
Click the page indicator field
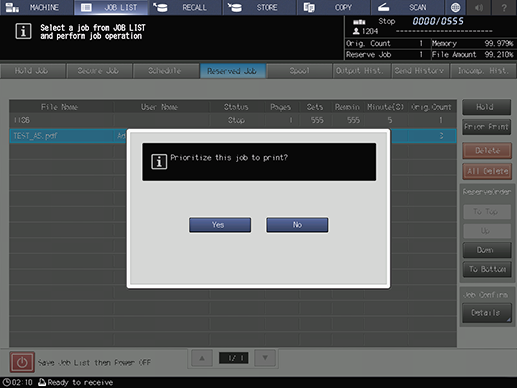tap(233, 358)
